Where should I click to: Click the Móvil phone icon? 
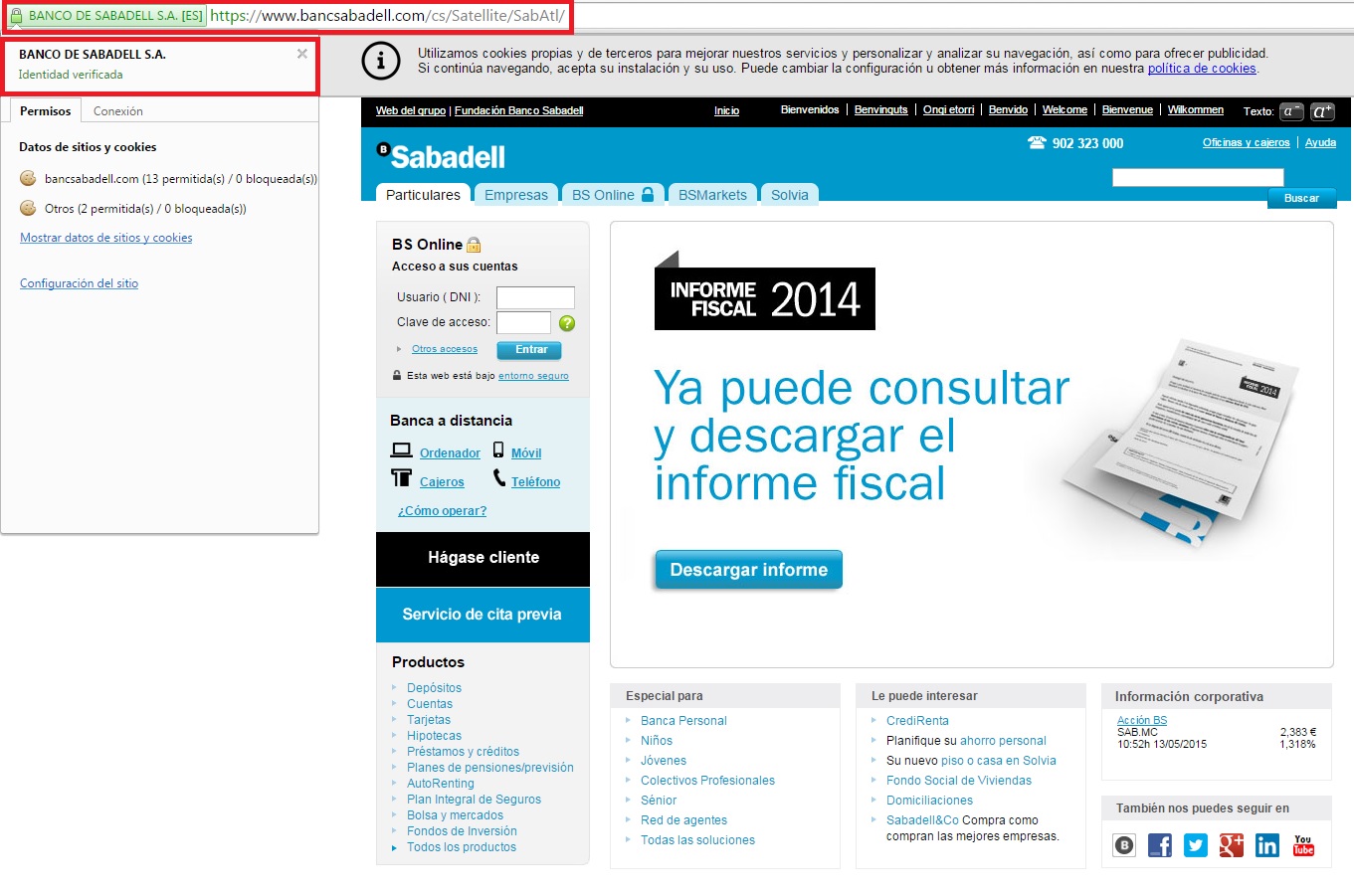pos(499,450)
